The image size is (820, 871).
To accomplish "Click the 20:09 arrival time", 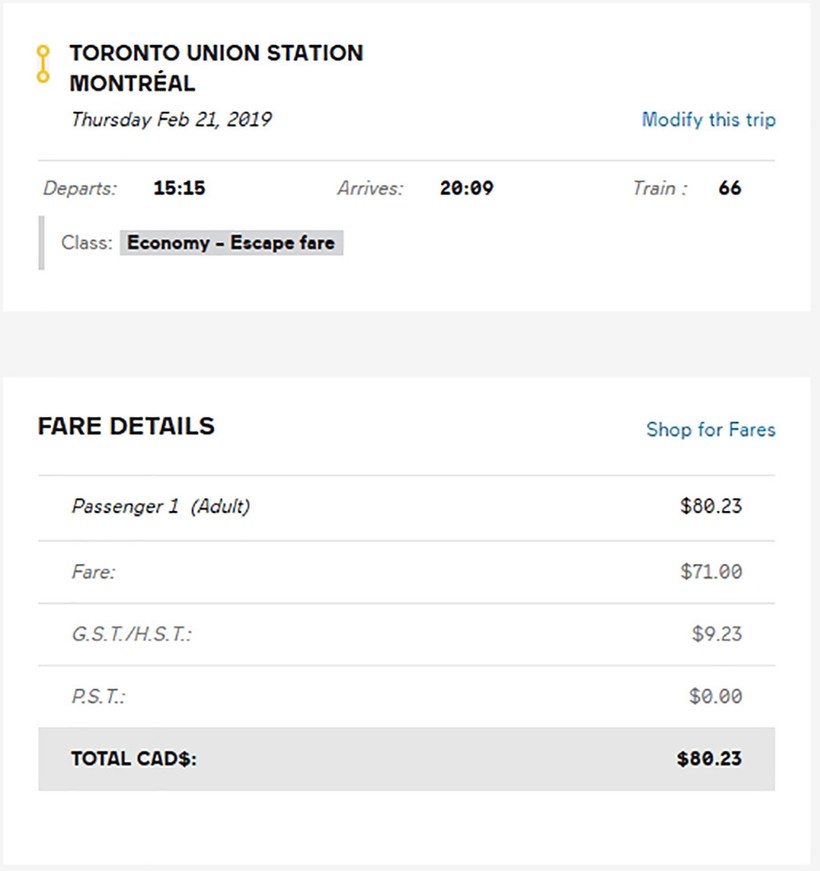I will coord(466,188).
